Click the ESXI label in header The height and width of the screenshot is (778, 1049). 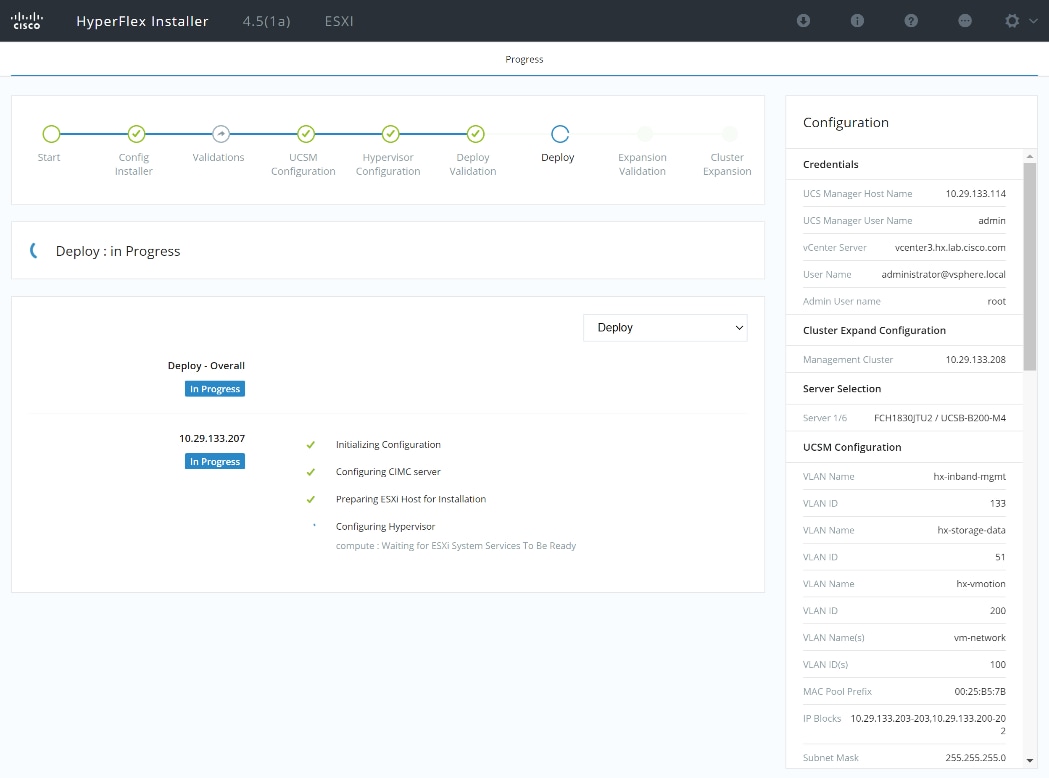pos(339,21)
